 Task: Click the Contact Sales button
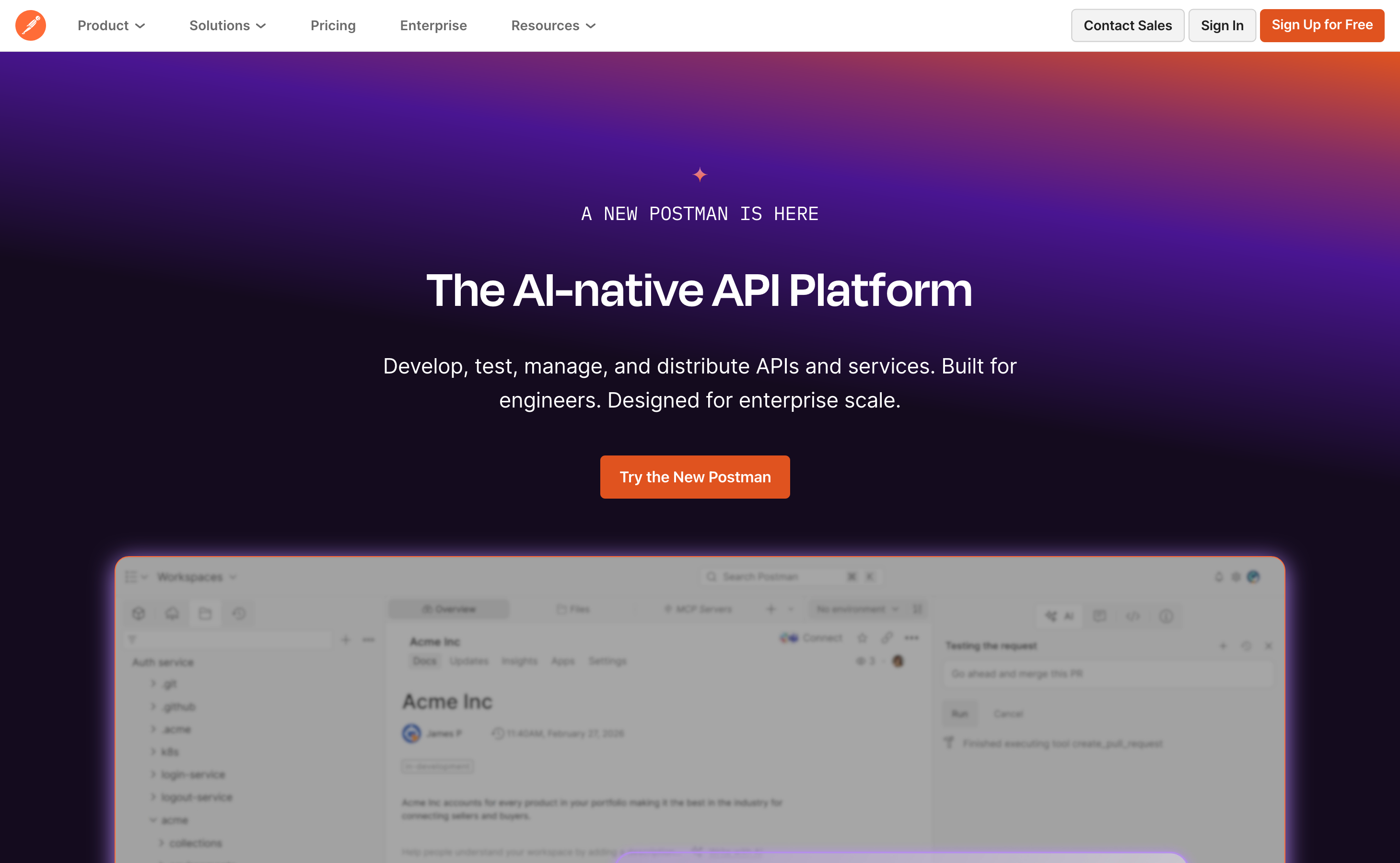(1127, 26)
